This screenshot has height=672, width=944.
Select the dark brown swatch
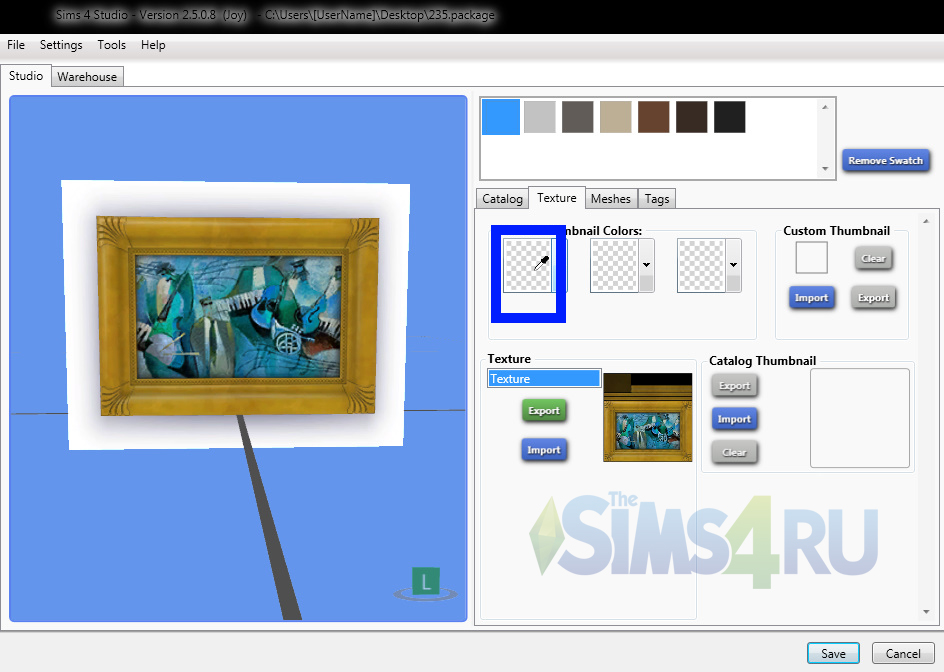coord(691,117)
